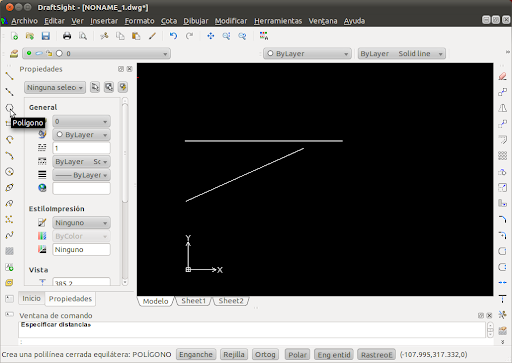Open the ByLayer color dropdown in top toolbar
This screenshot has width=512, height=363.
pos(307,53)
